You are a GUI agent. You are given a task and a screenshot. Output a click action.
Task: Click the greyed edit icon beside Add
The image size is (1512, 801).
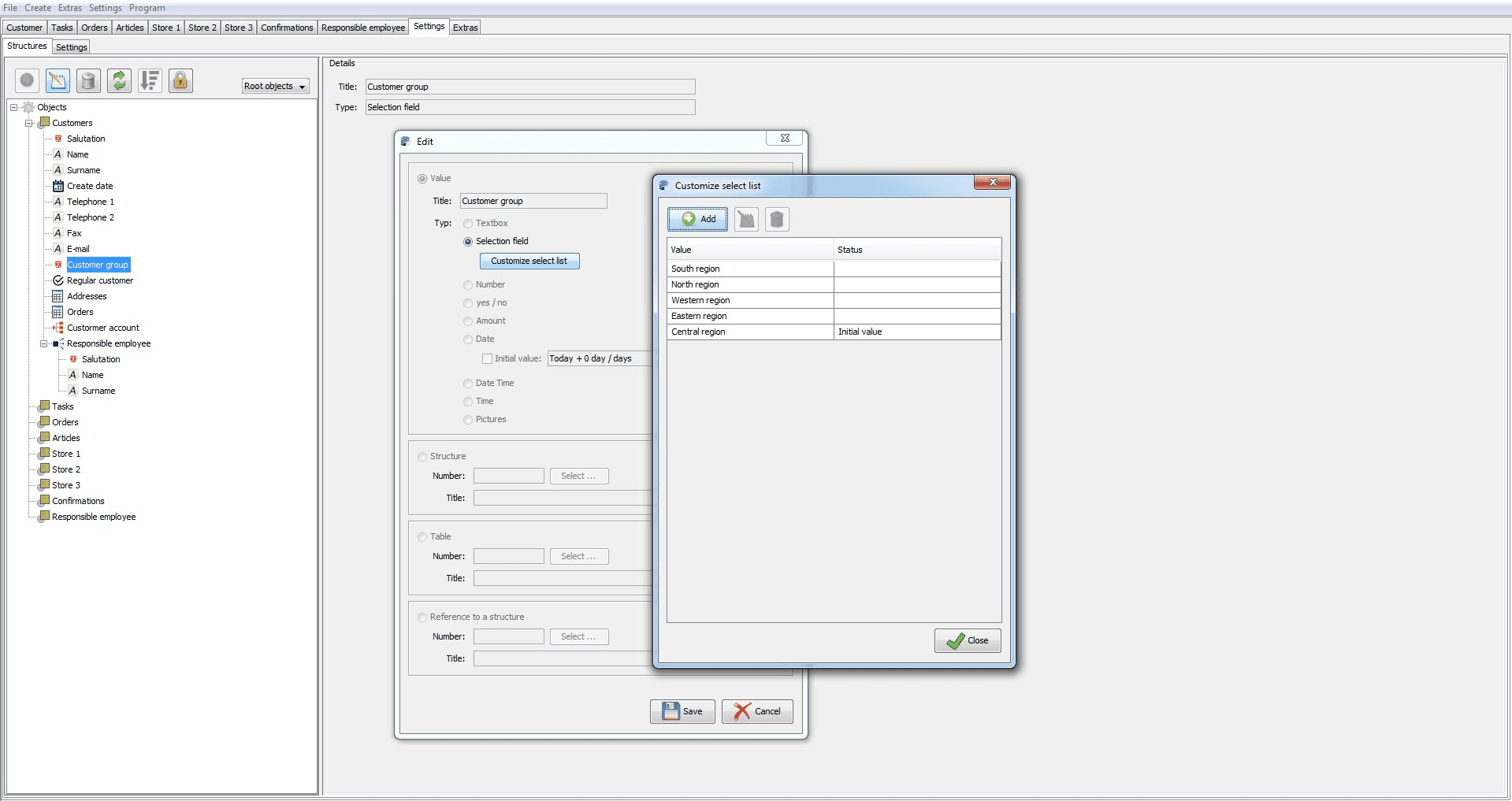coord(746,220)
